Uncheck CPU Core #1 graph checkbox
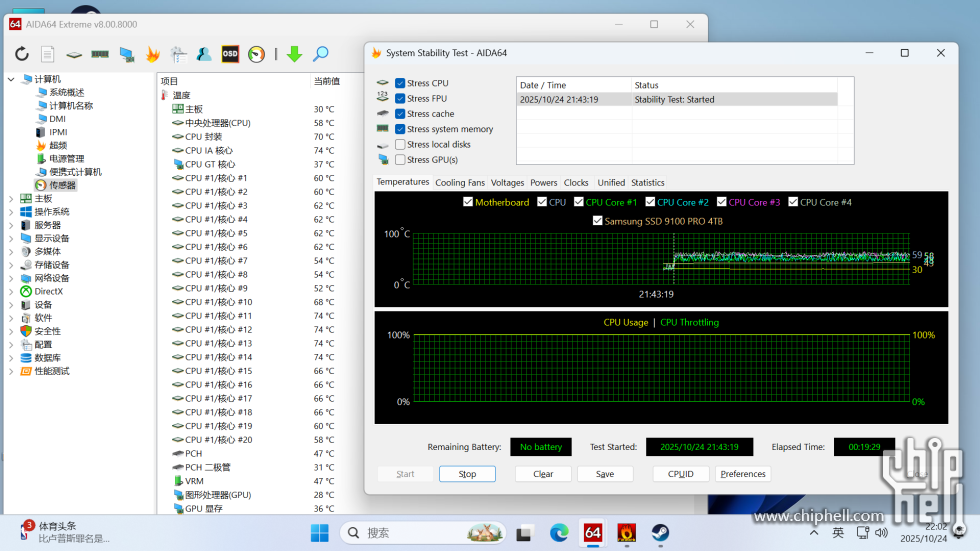 [578, 203]
